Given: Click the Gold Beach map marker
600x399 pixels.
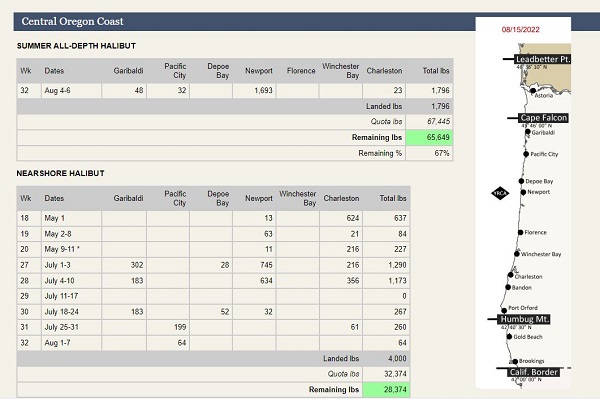Looking at the screenshot, I should pos(509,337).
